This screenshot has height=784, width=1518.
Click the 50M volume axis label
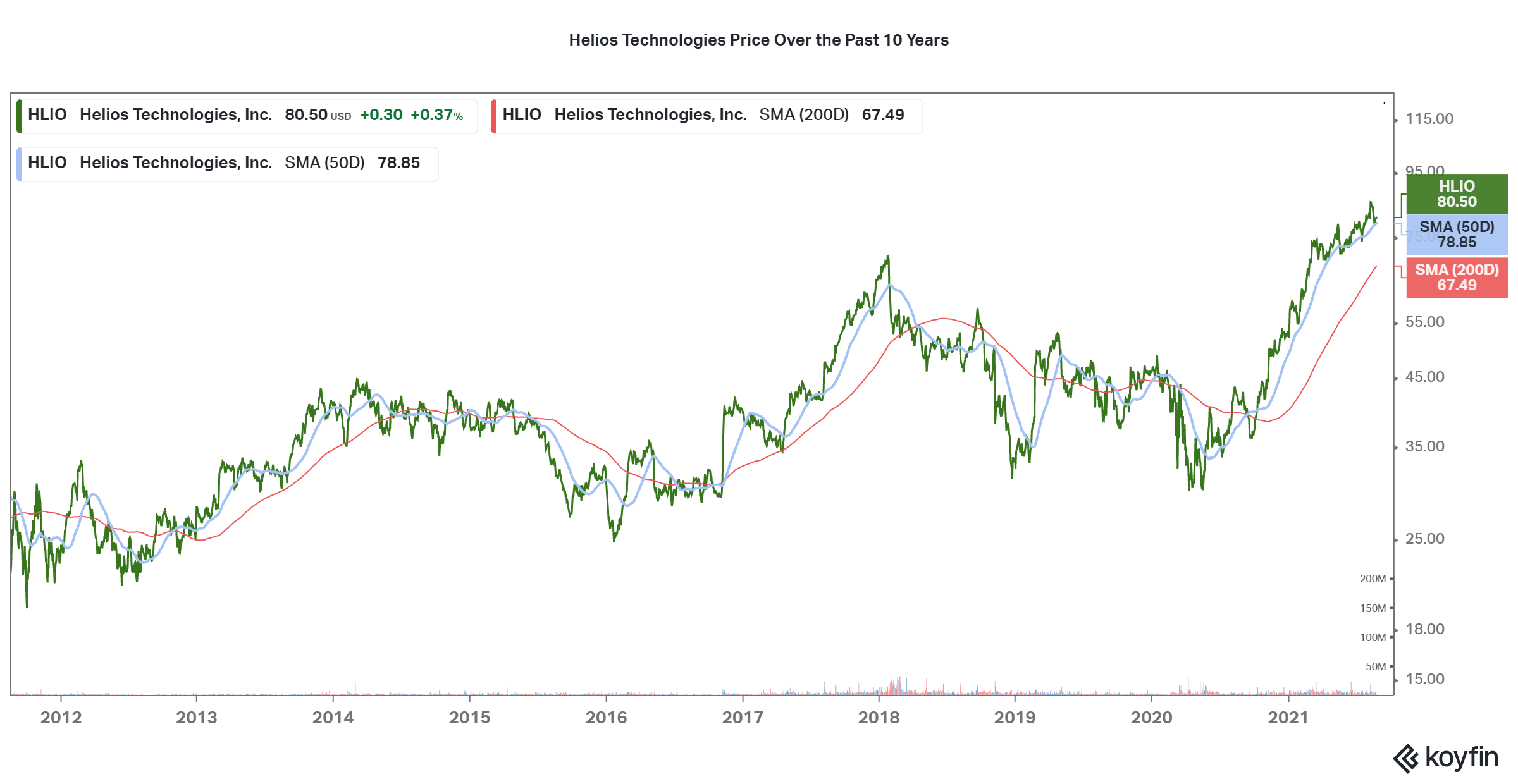point(1376,666)
